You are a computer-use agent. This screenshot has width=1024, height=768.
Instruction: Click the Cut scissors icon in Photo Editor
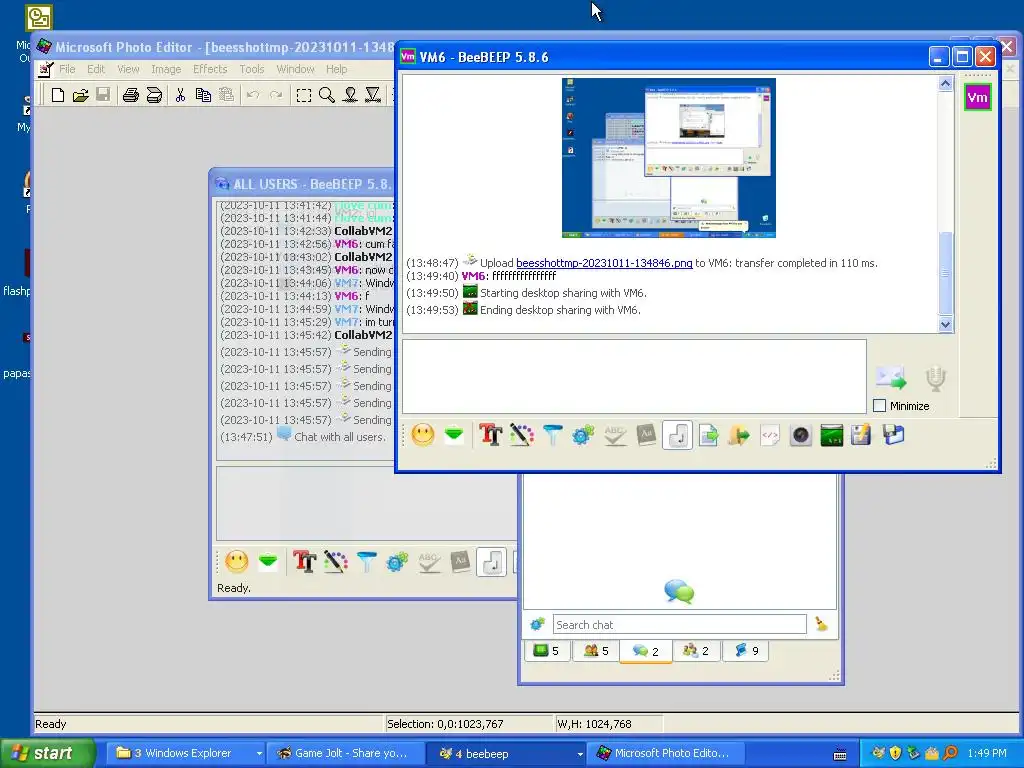tap(180, 95)
